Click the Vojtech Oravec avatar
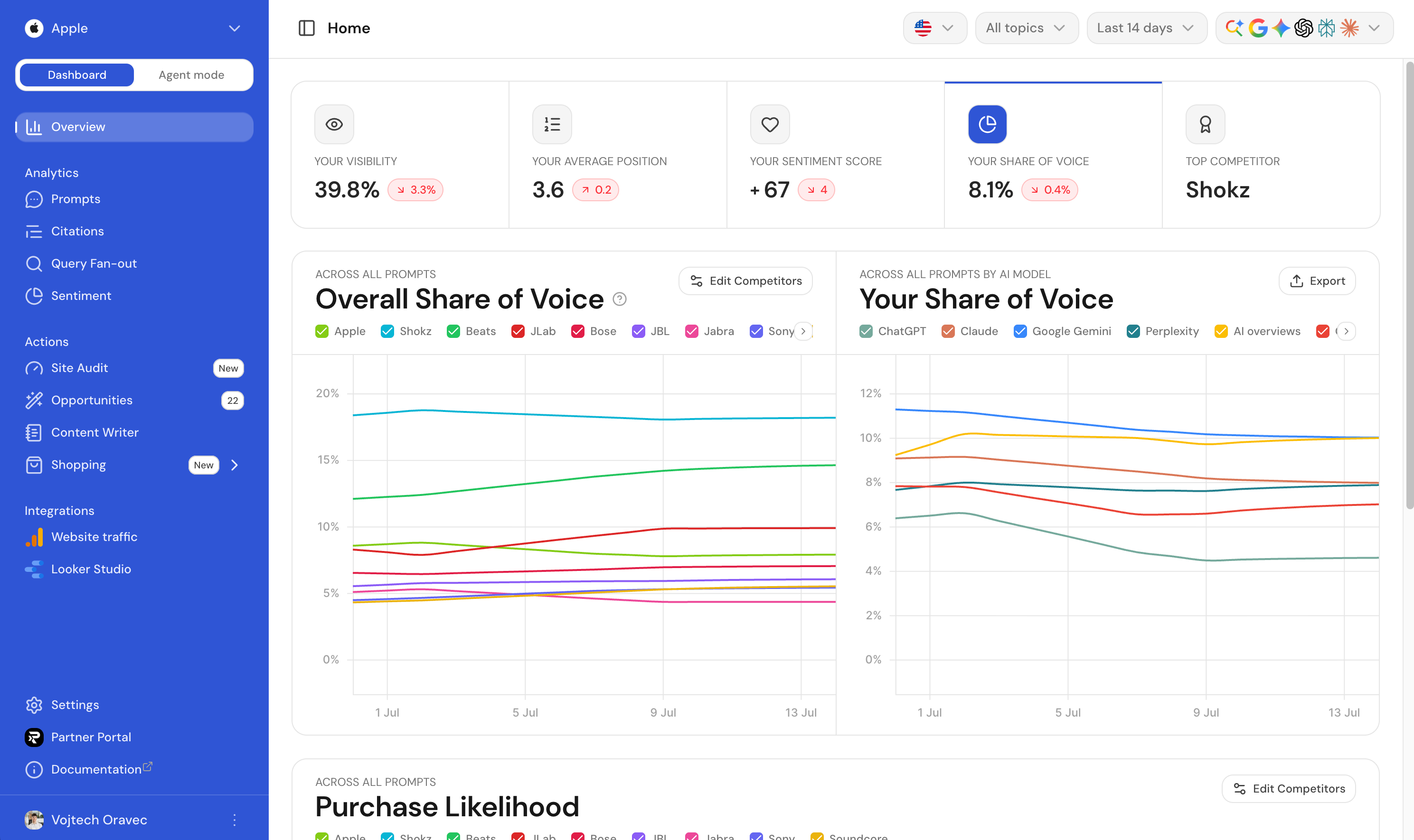 [x=34, y=820]
